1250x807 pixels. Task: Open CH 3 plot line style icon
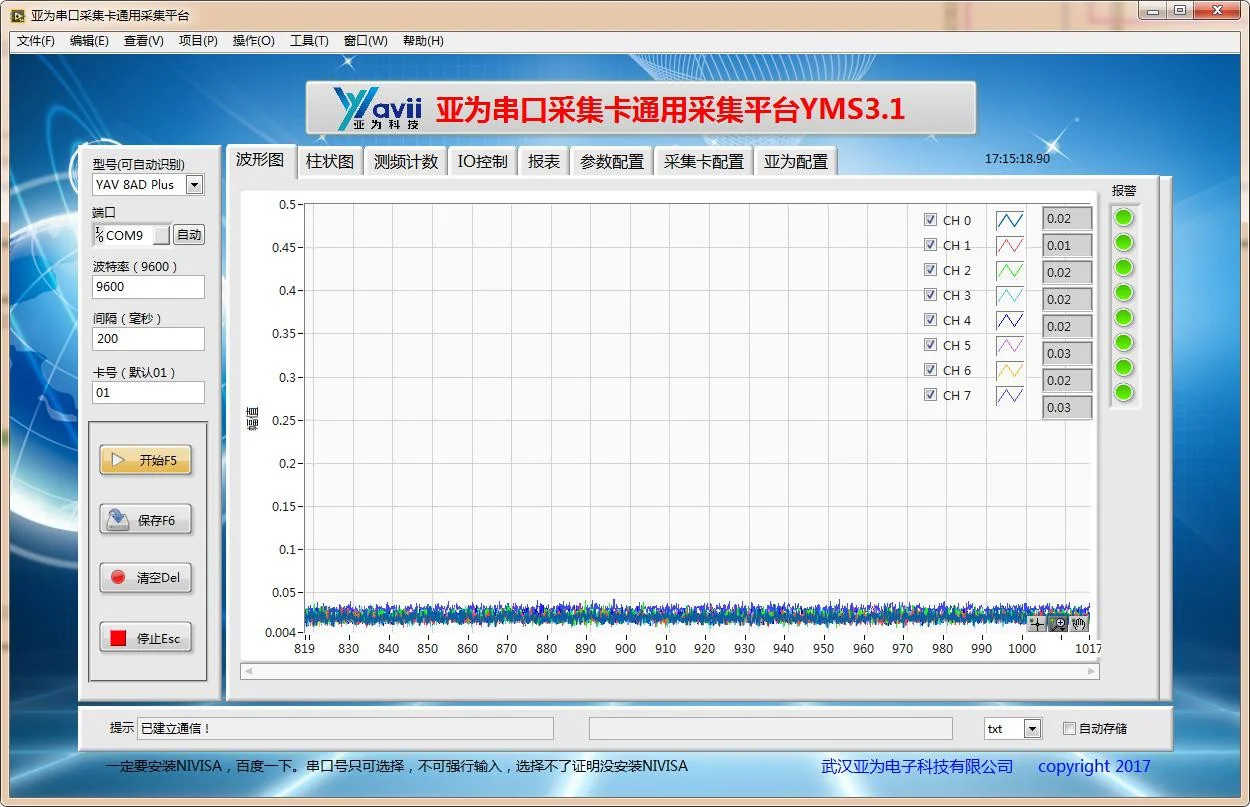pos(1010,295)
